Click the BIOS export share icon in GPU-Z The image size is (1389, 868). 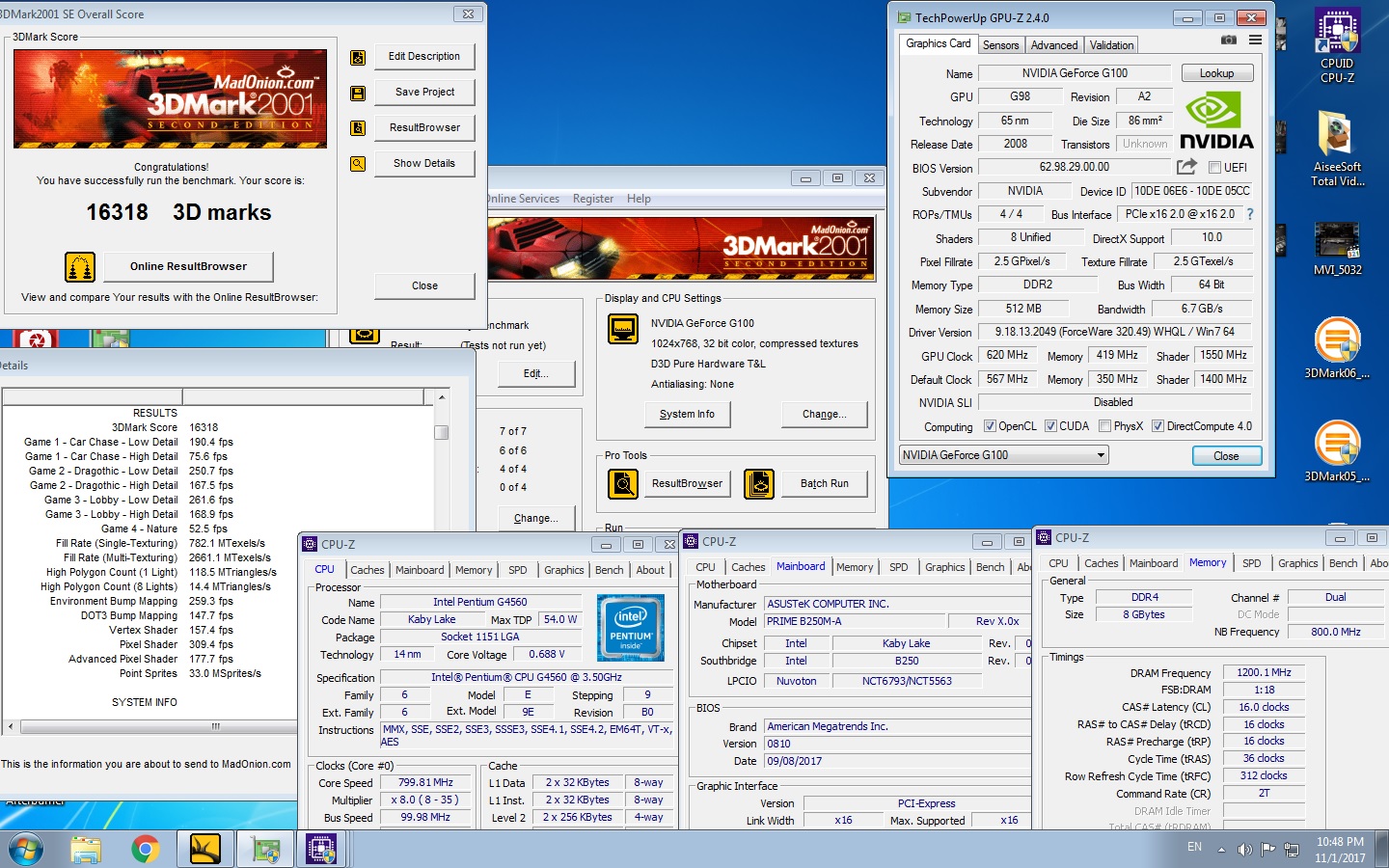click(1186, 167)
